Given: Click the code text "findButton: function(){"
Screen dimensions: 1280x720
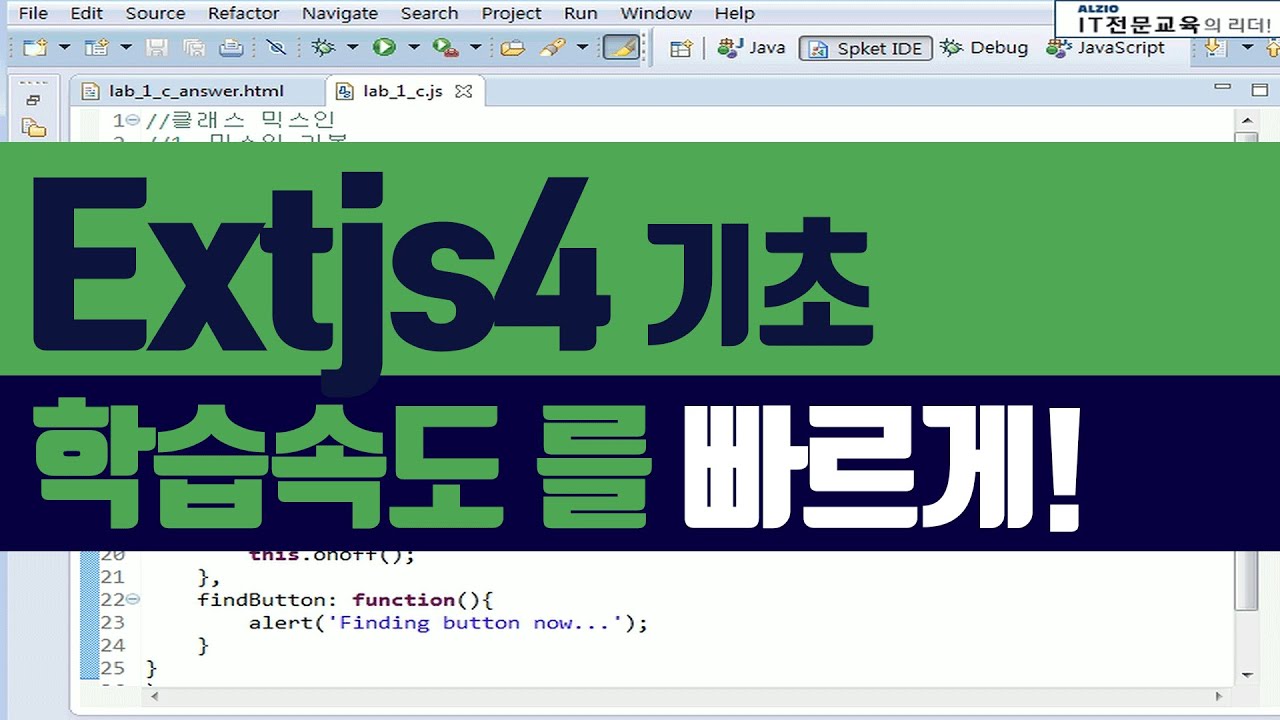Looking at the screenshot, I should point(345,600).
